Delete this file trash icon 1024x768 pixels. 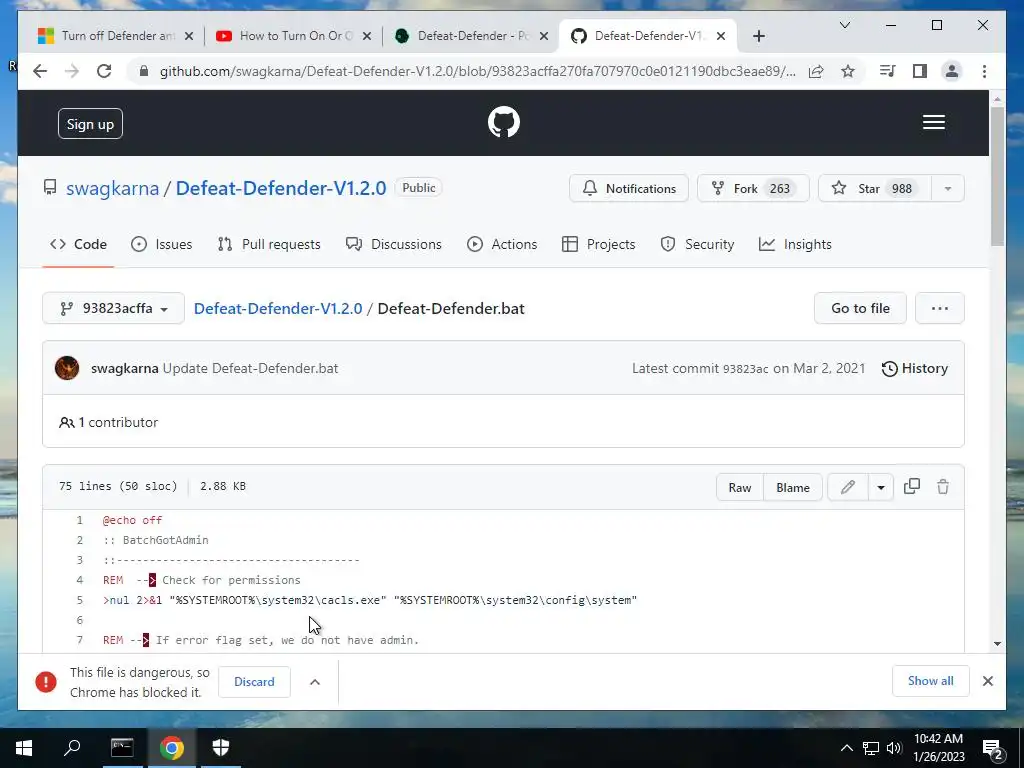pyautogui.click(x=942, y=487)
